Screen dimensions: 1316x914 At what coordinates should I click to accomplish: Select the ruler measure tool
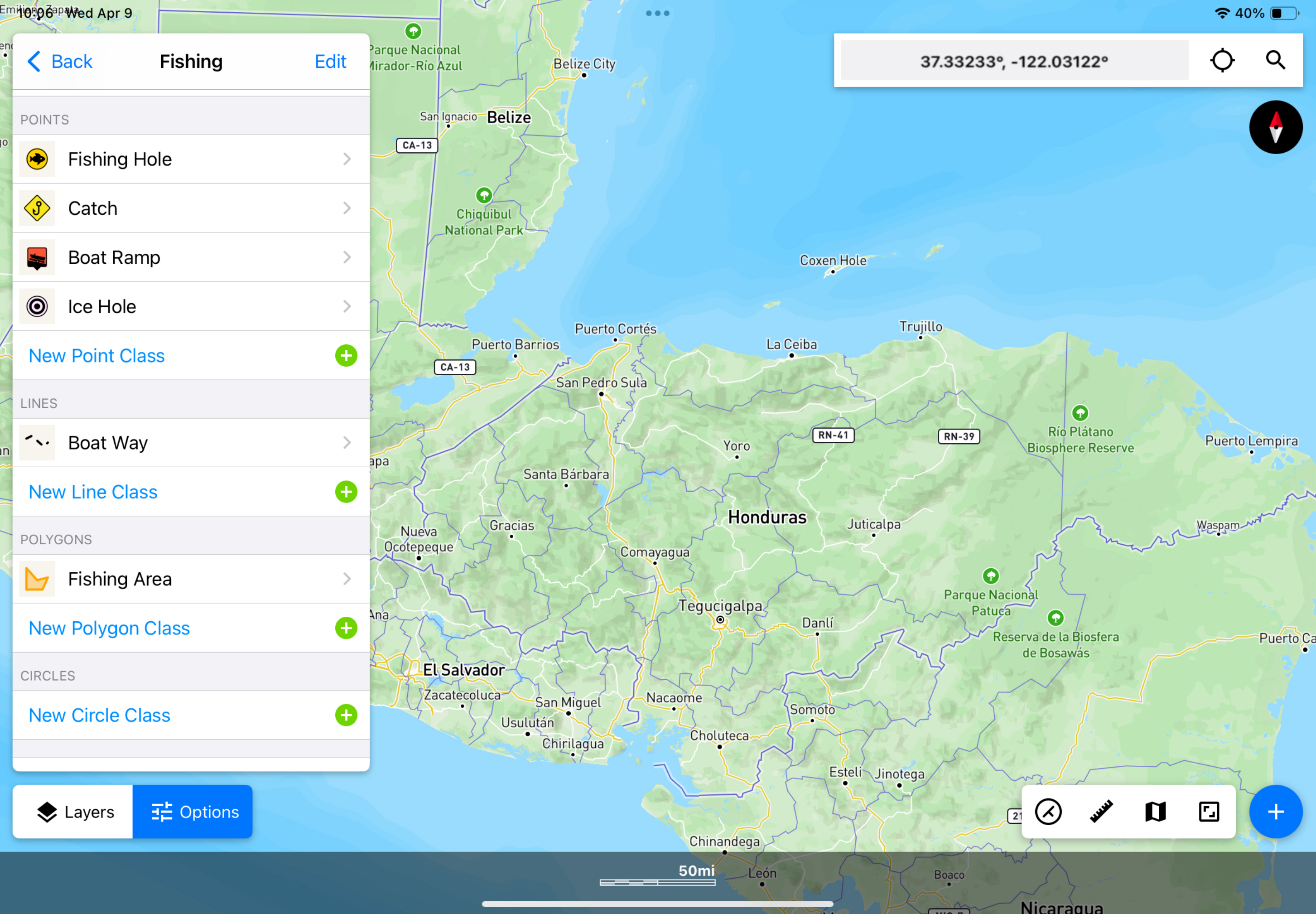click(x=1101, y=812)
